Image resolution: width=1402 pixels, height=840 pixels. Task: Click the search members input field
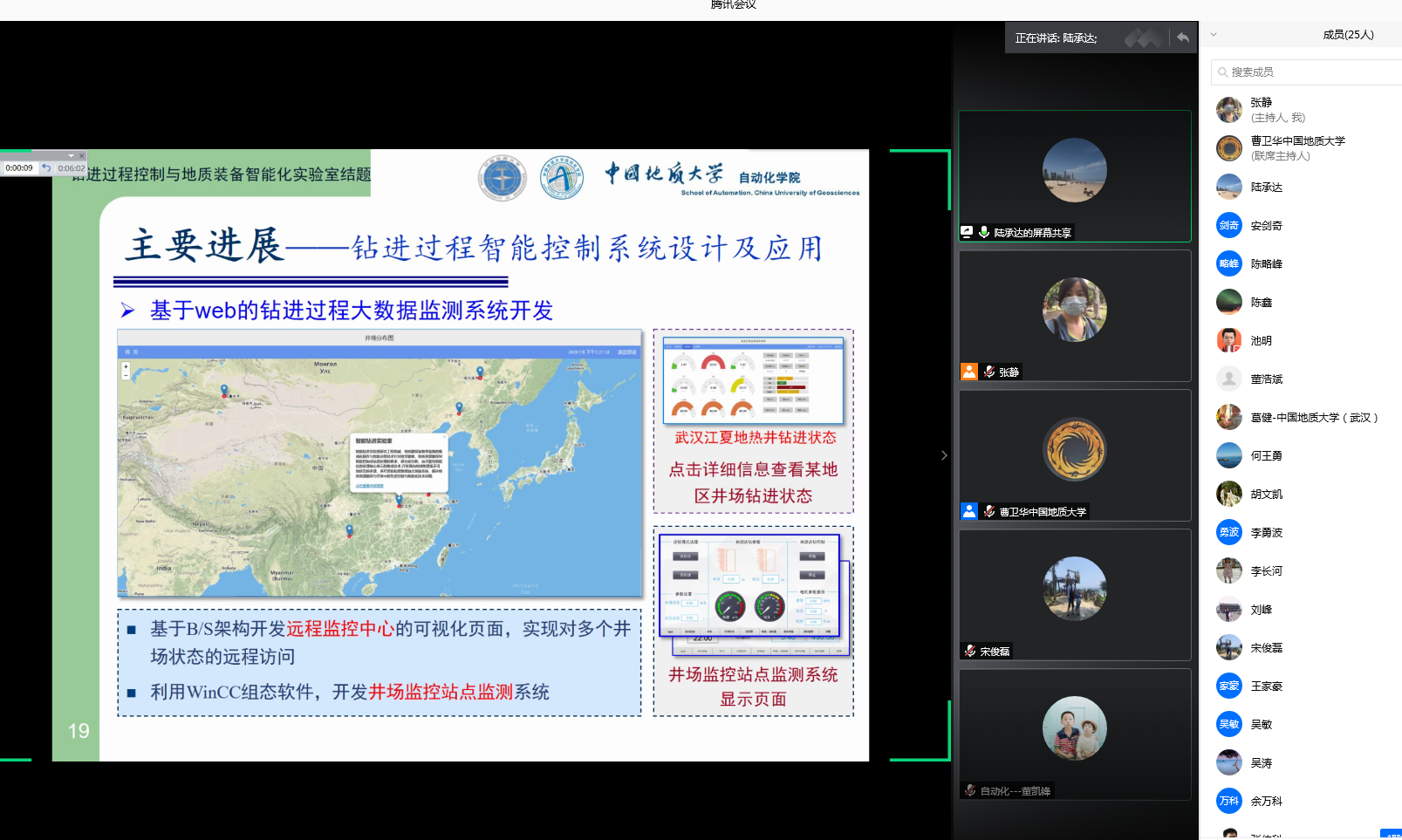[1309, 72]
